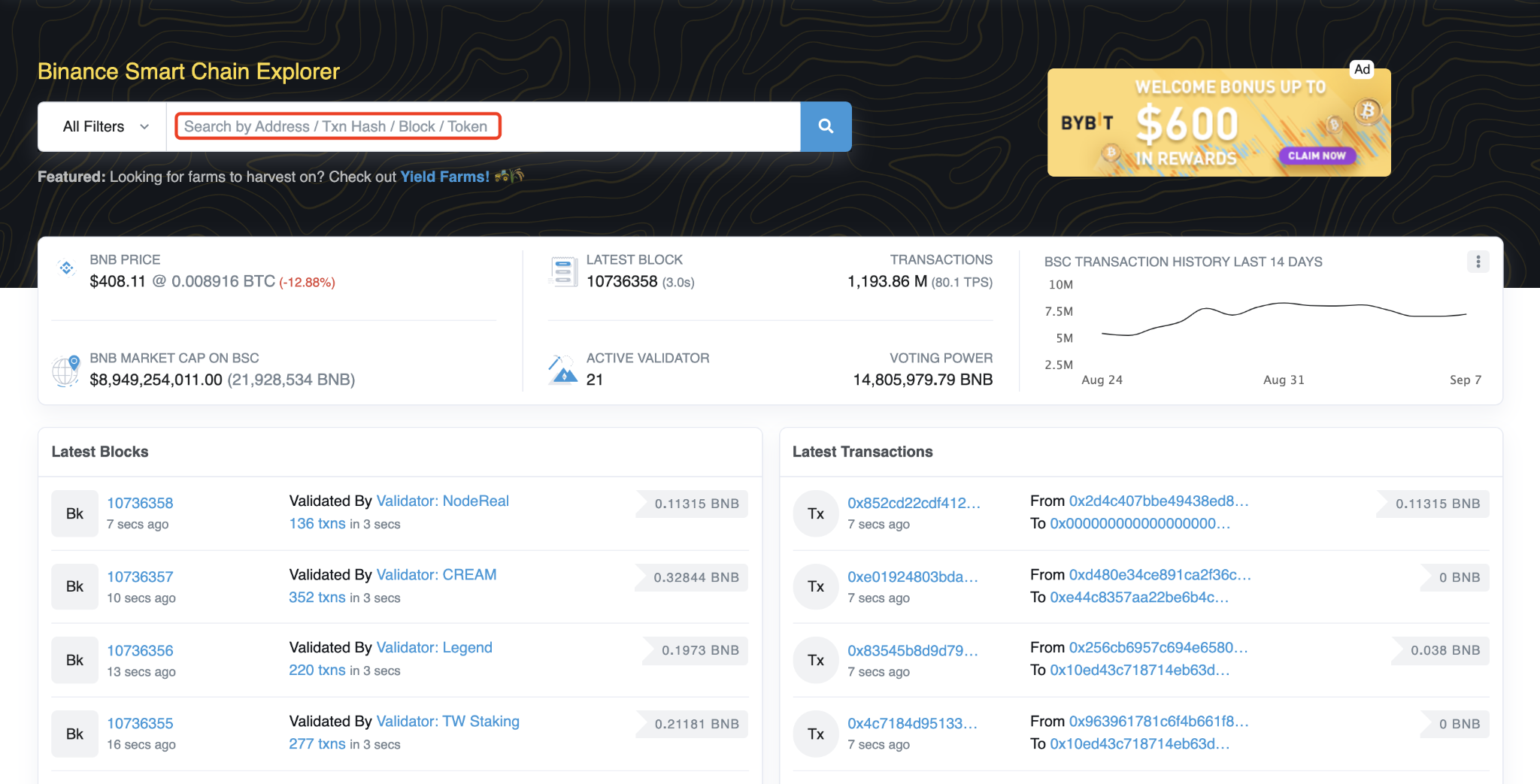This screenshot has height=784, width=1540.
Task: Click the 0.1973 BNB block reward badge
Action: click(x=696, y=650)
